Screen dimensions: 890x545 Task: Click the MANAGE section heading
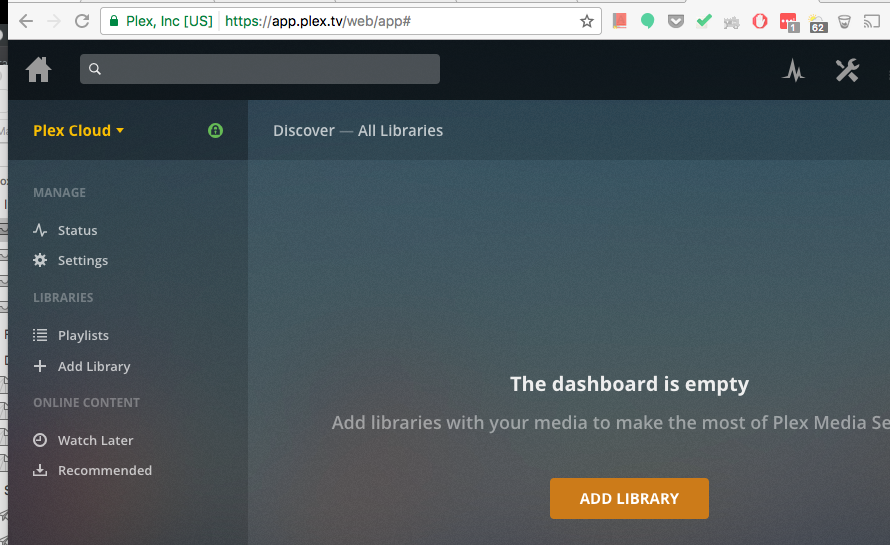(60, 192)
